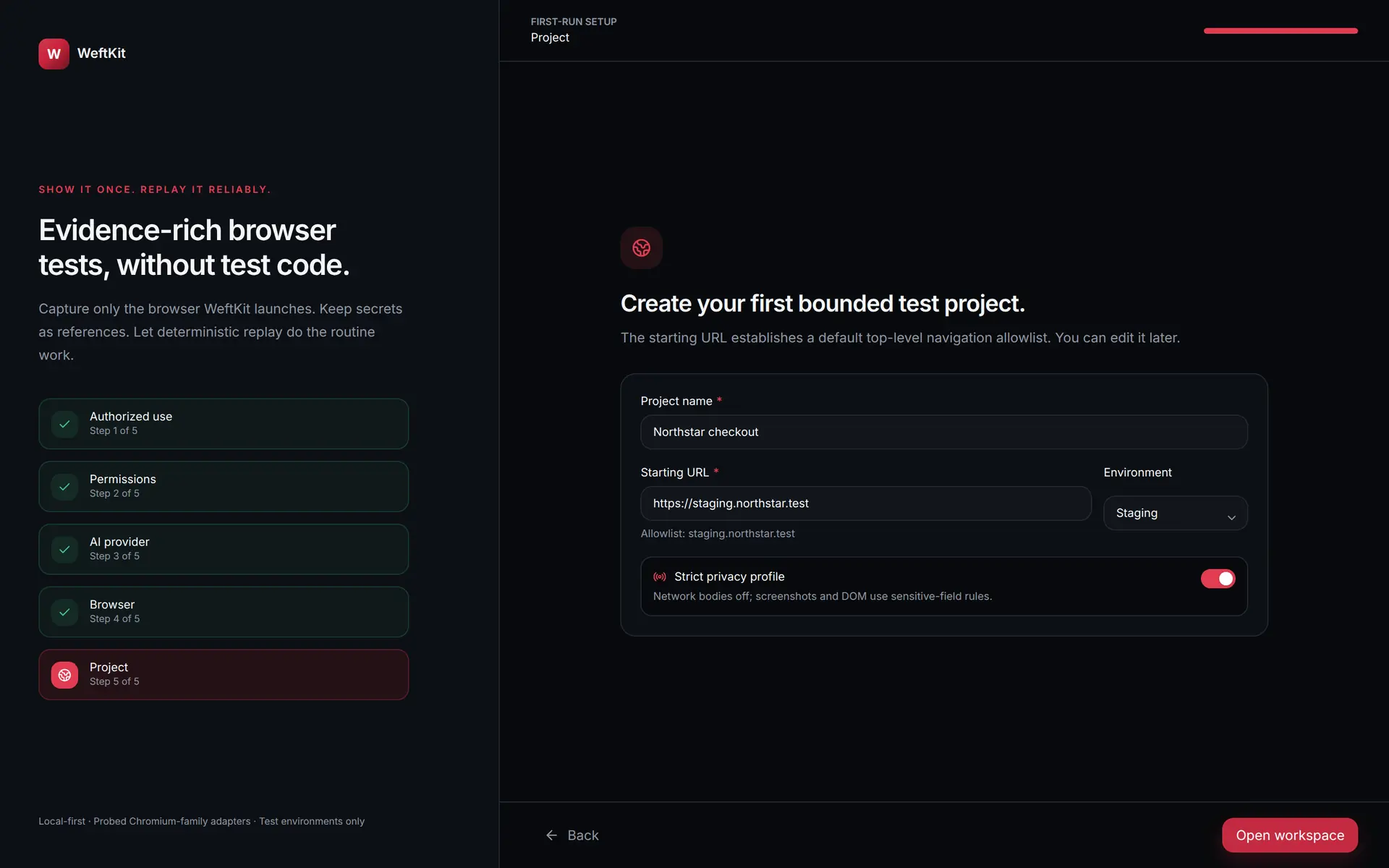Focus the Starting URL input field
The width and height of the screenshot is (1389, 868).
click(x=866, y=503)
